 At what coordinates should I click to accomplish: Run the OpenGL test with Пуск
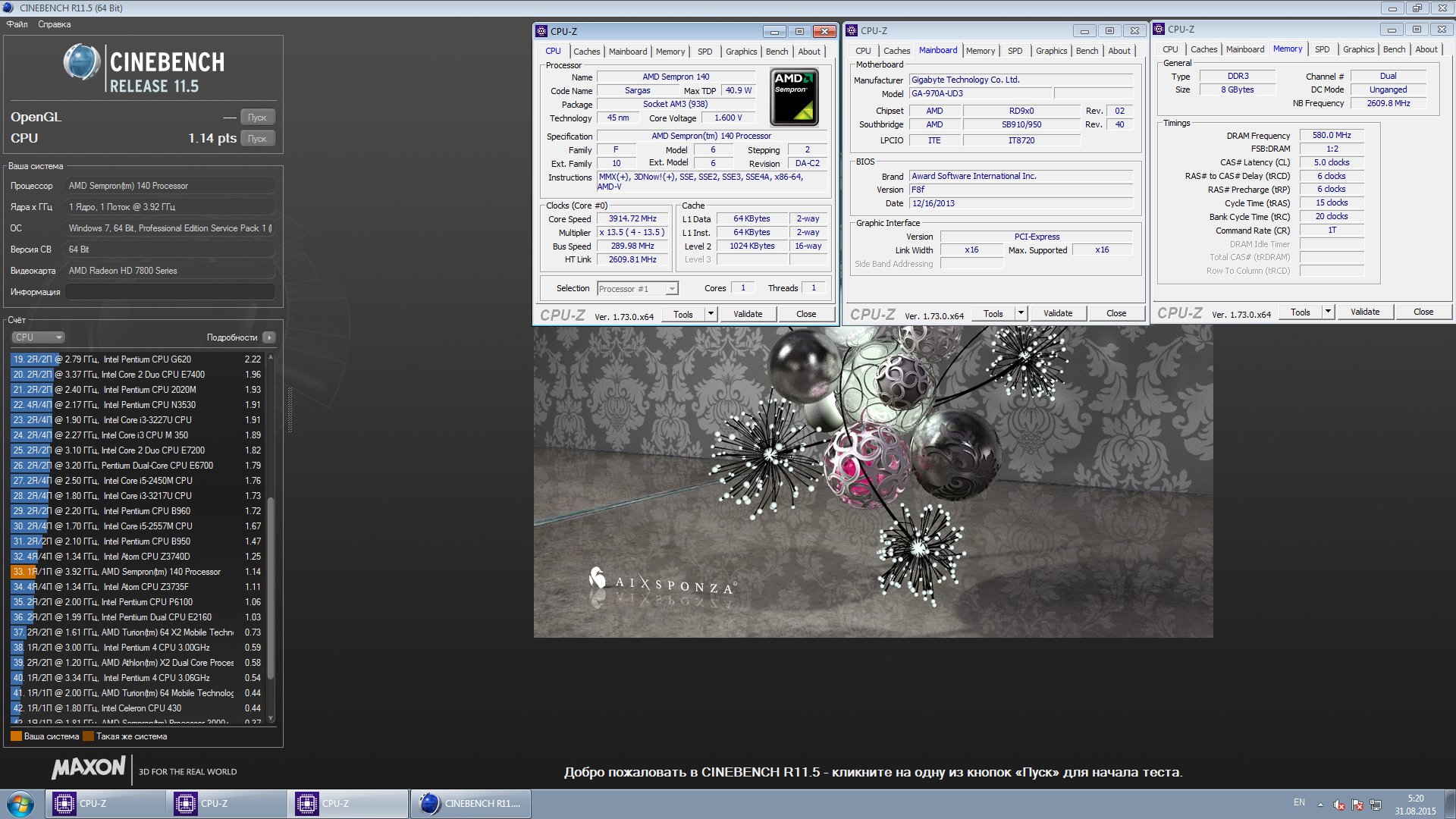258,118
